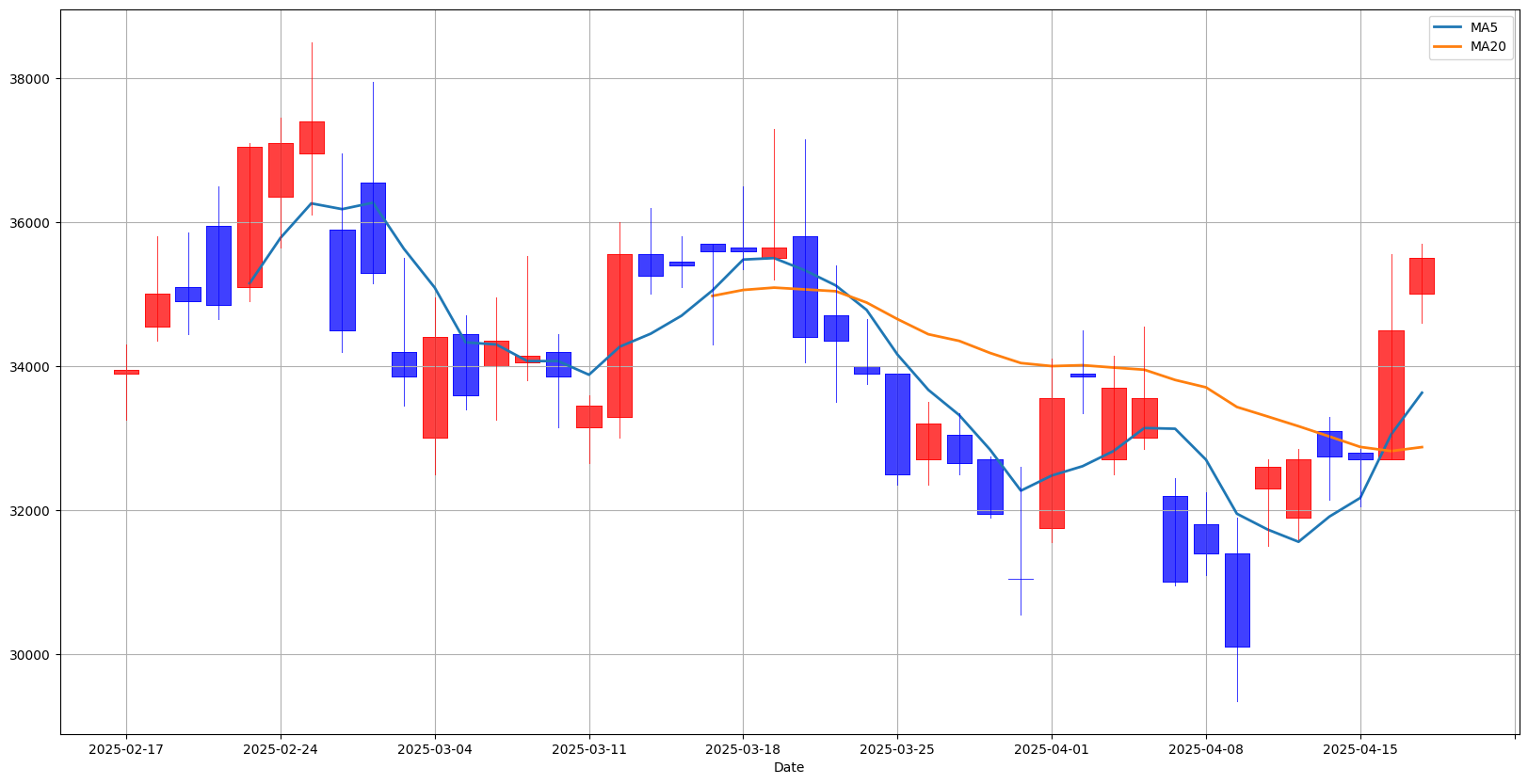
Task: Click the 2025-03-04 x-axis date label
Action: pos(435,750)
